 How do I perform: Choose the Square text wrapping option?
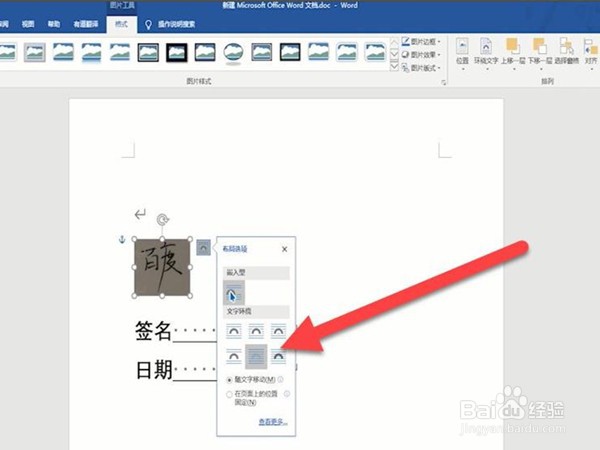pyautogui.click(x=234, y=331)
